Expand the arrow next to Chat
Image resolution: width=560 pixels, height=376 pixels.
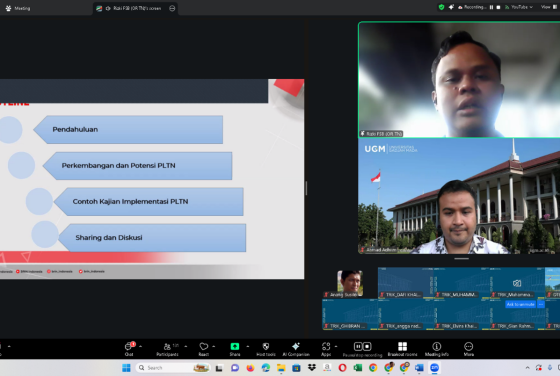point(140,346)
